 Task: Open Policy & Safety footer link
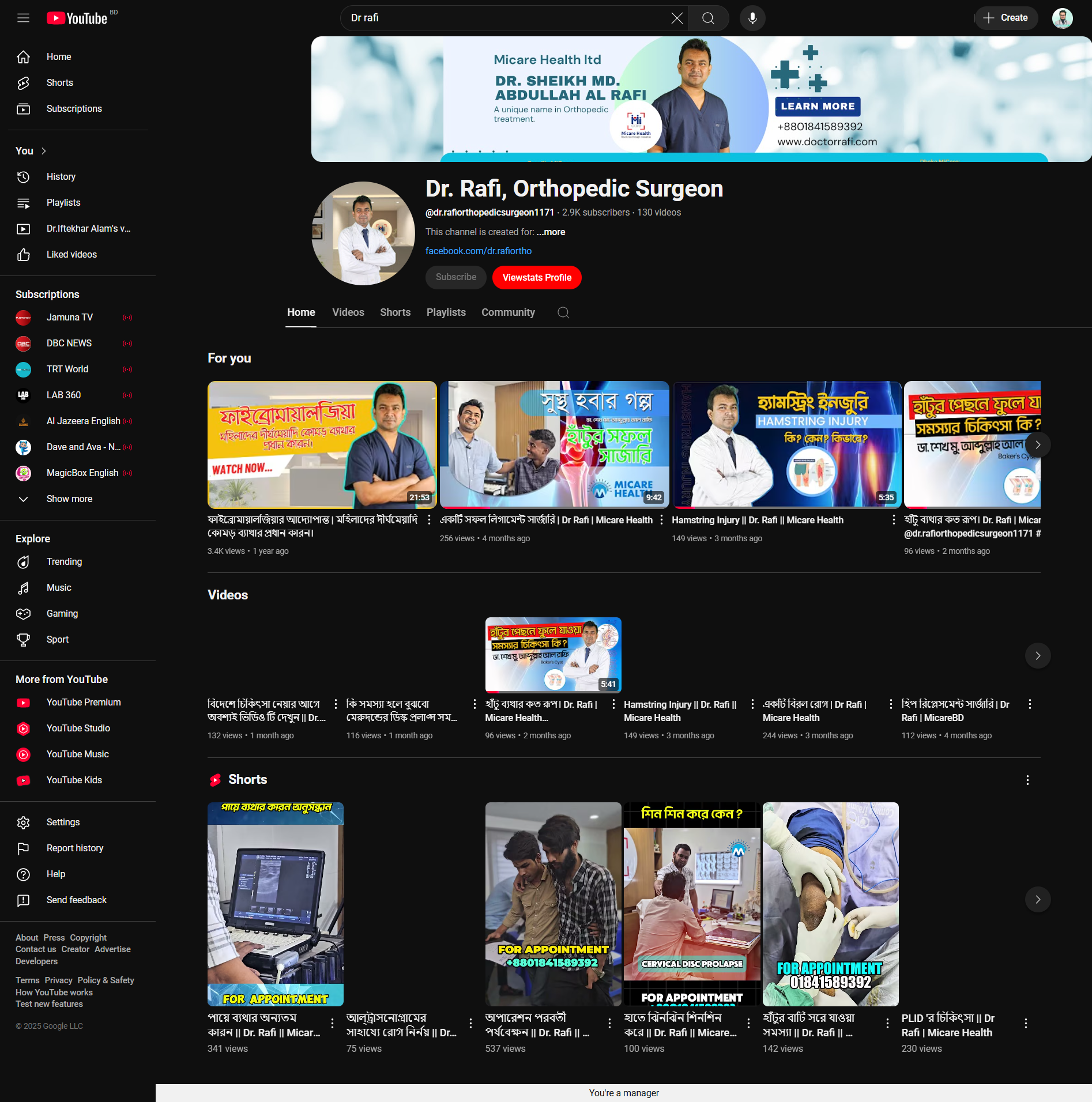coord(106,980)
